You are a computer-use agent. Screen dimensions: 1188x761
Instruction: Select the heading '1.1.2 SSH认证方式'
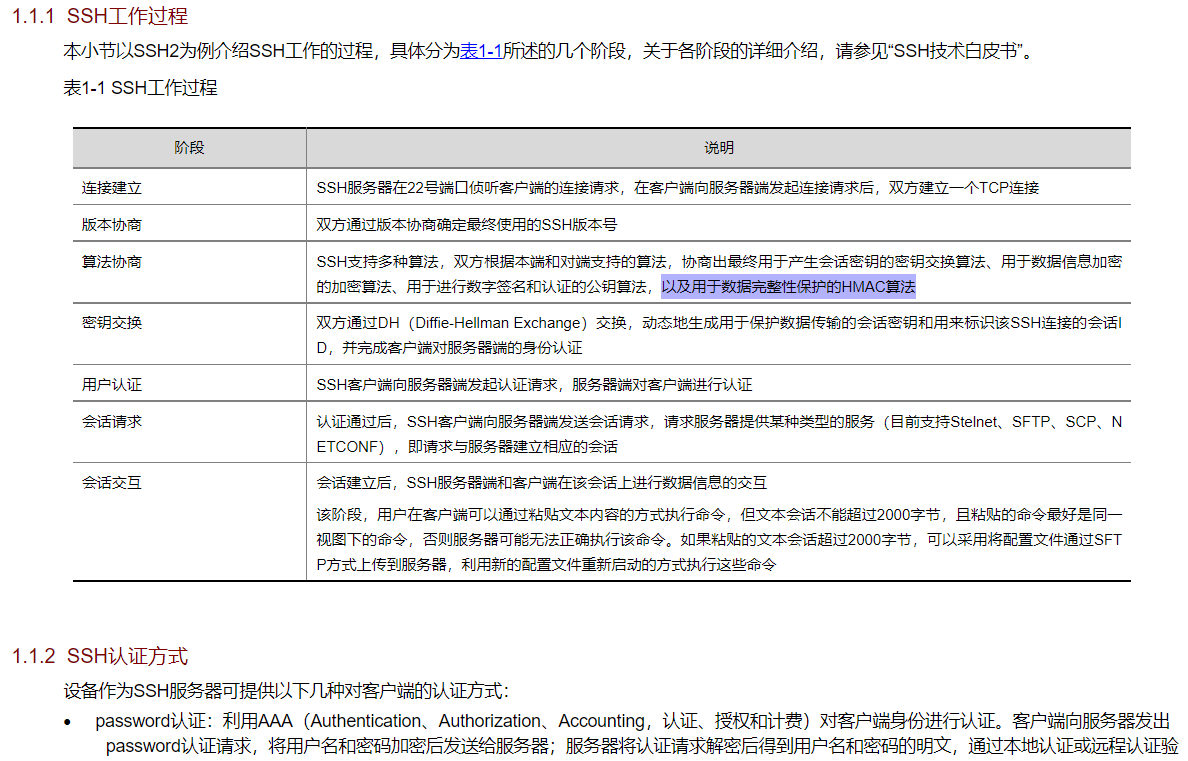100,656
